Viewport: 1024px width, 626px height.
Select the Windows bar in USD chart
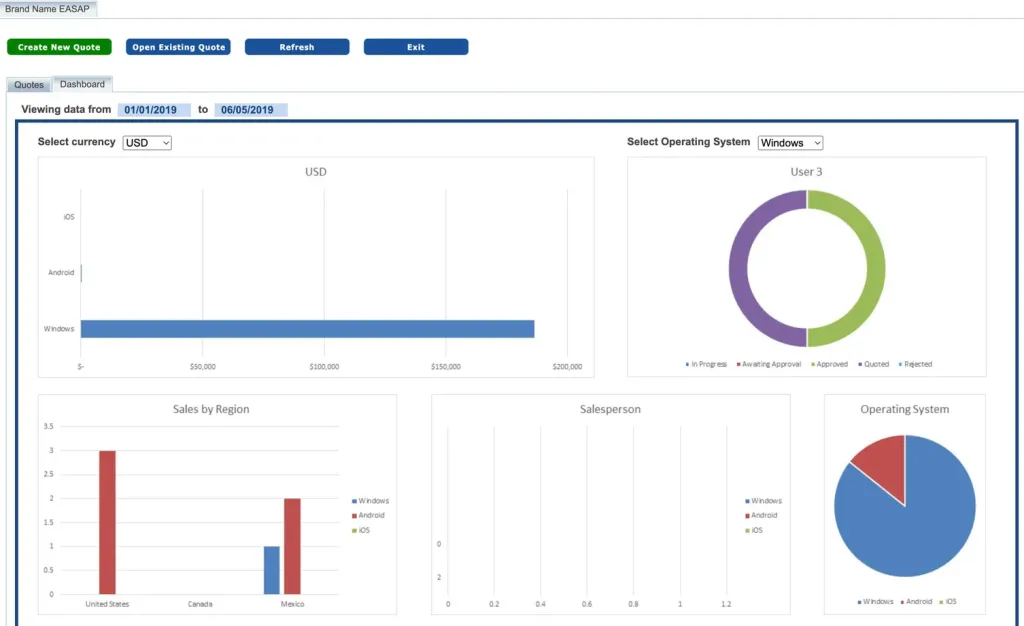(308, 329)
